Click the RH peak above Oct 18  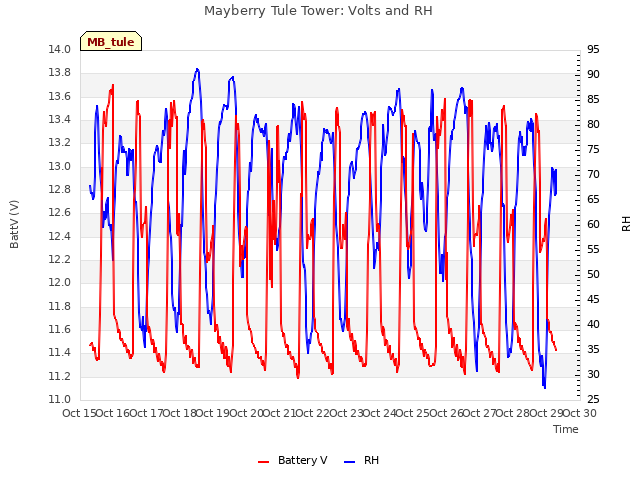click(x=197, y=69)
